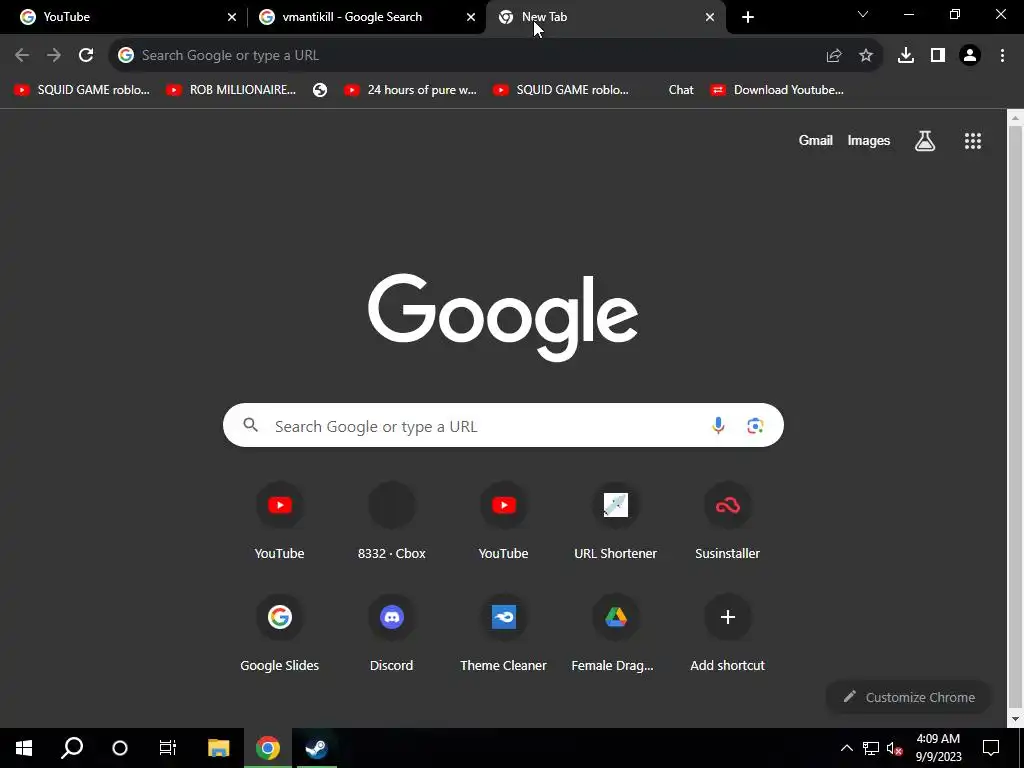1024x768 pixels.
Task: Open Chrome's three-dot menu
Action: click(1002, 56)
